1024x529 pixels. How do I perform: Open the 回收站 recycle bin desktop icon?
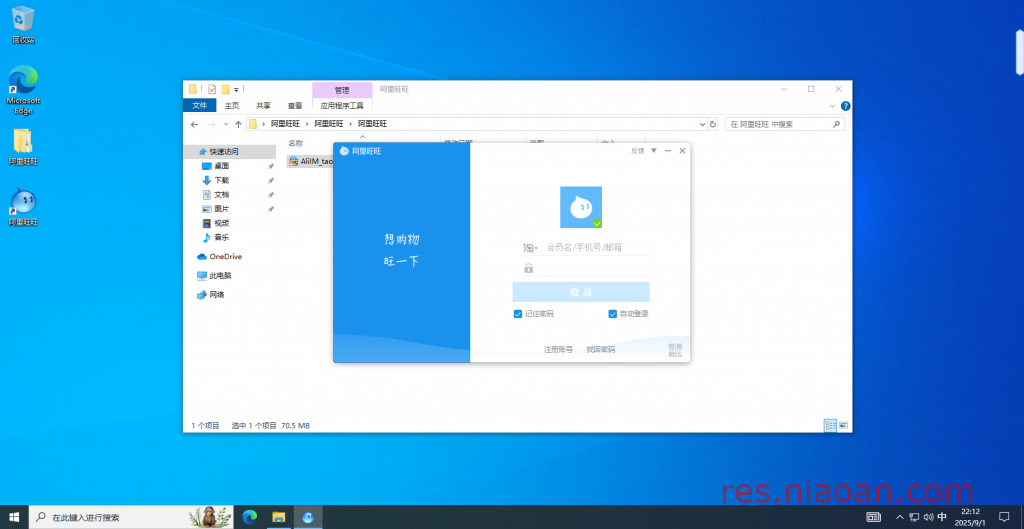(x=23, y=26)
